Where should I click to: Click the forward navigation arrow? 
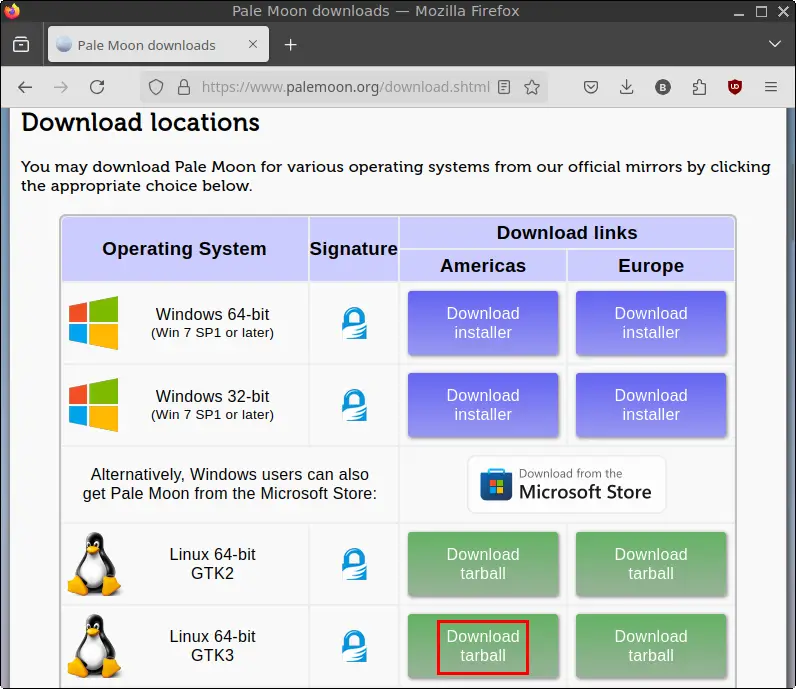61,87
